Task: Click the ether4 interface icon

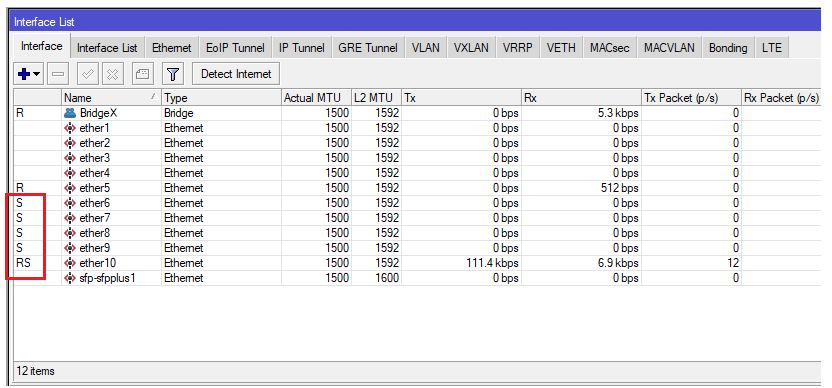Action: (70, 173)
